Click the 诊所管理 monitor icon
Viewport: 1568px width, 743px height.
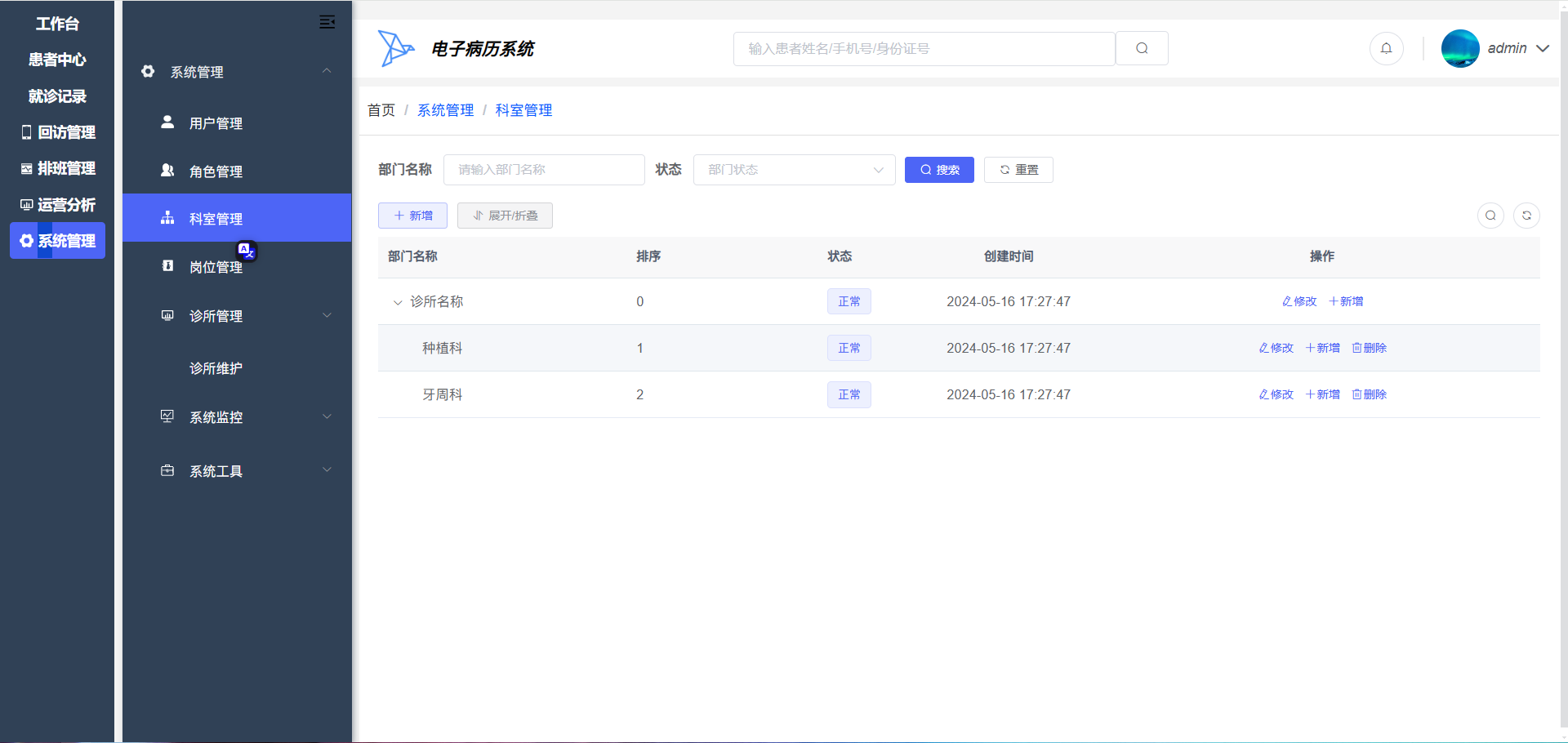(x=167, y=315)
